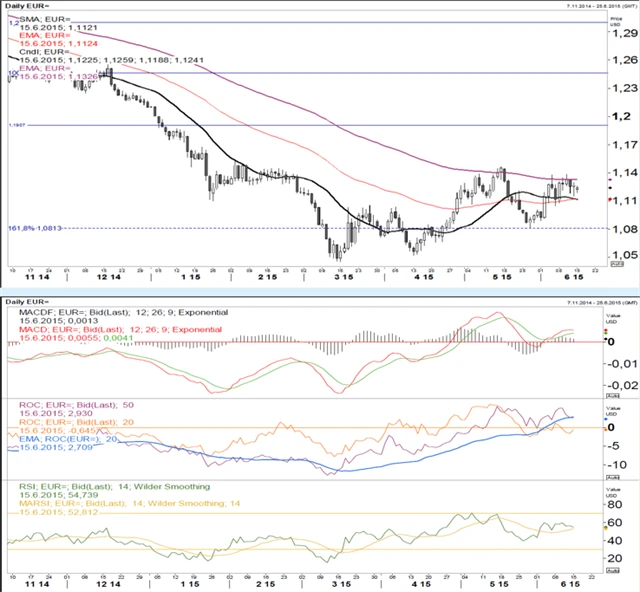Click price axis value 1,26

623,60
